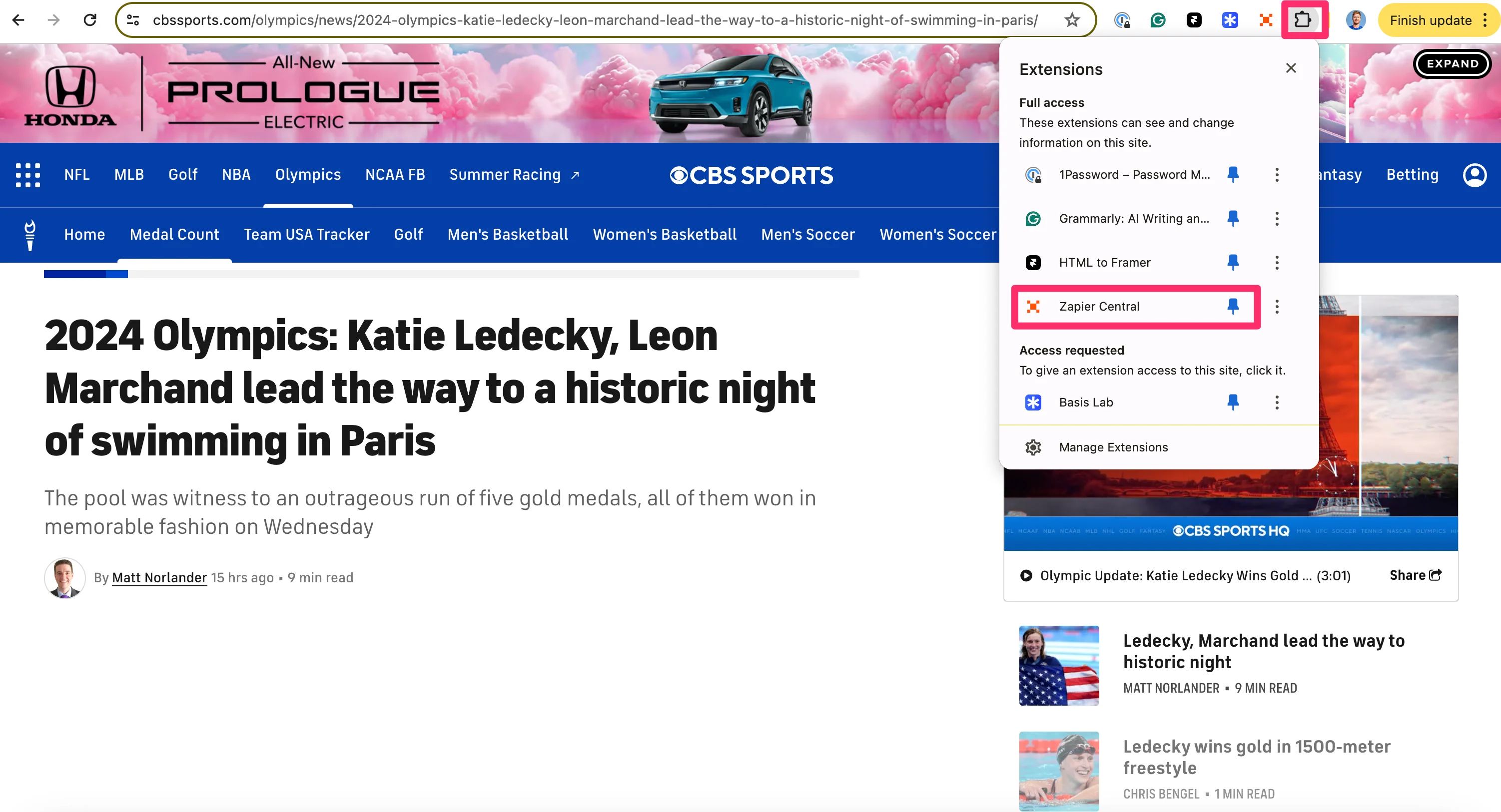Open author Matt Norlander's link

click(159, 577)
